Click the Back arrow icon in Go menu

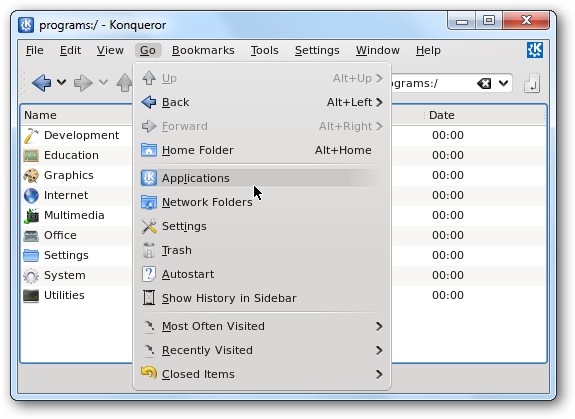149,102
